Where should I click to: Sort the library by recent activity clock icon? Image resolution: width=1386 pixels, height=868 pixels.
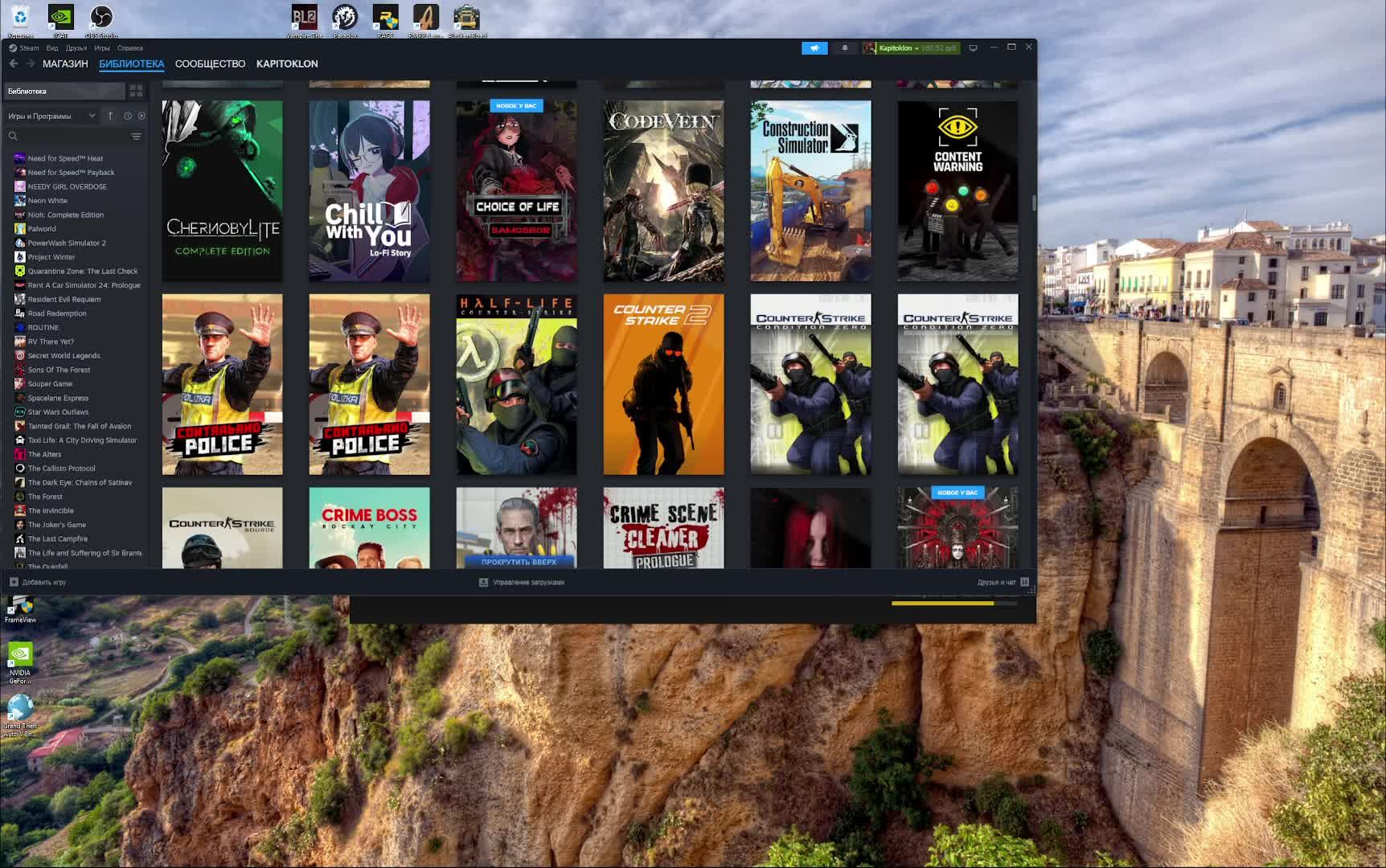tap(128, 116)
